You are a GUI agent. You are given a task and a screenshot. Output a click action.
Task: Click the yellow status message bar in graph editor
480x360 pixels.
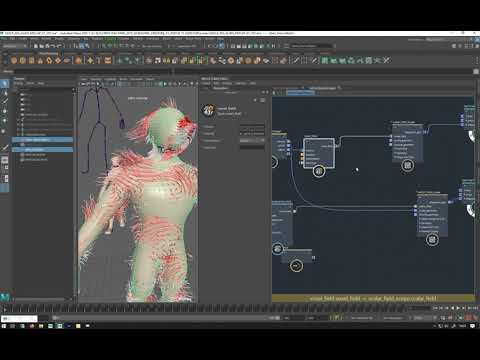[x=373, y=298]
